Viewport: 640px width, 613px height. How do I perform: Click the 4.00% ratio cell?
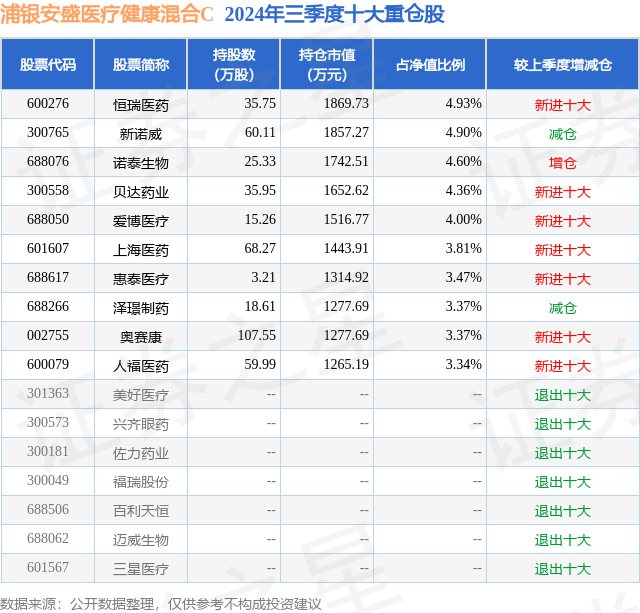(463, 220)
